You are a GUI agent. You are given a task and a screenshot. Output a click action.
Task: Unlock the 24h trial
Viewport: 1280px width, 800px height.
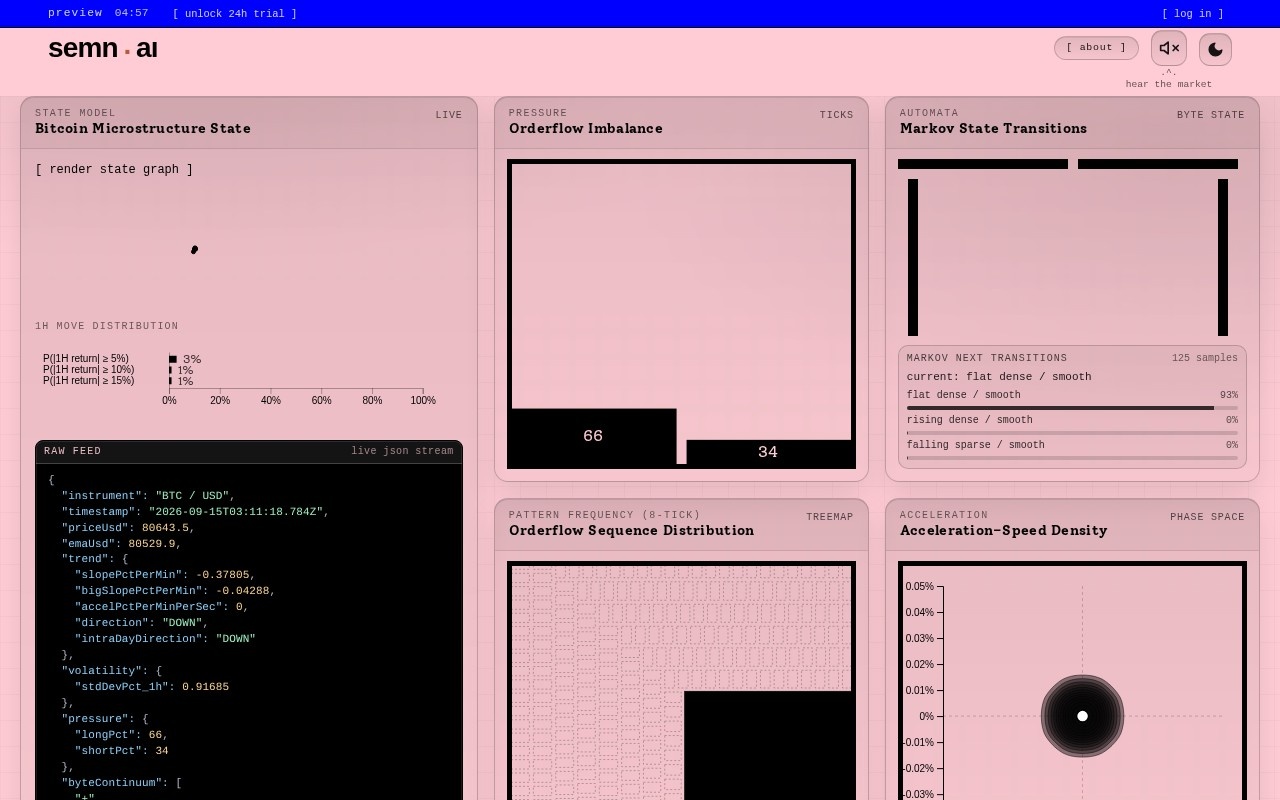point(234,13)
